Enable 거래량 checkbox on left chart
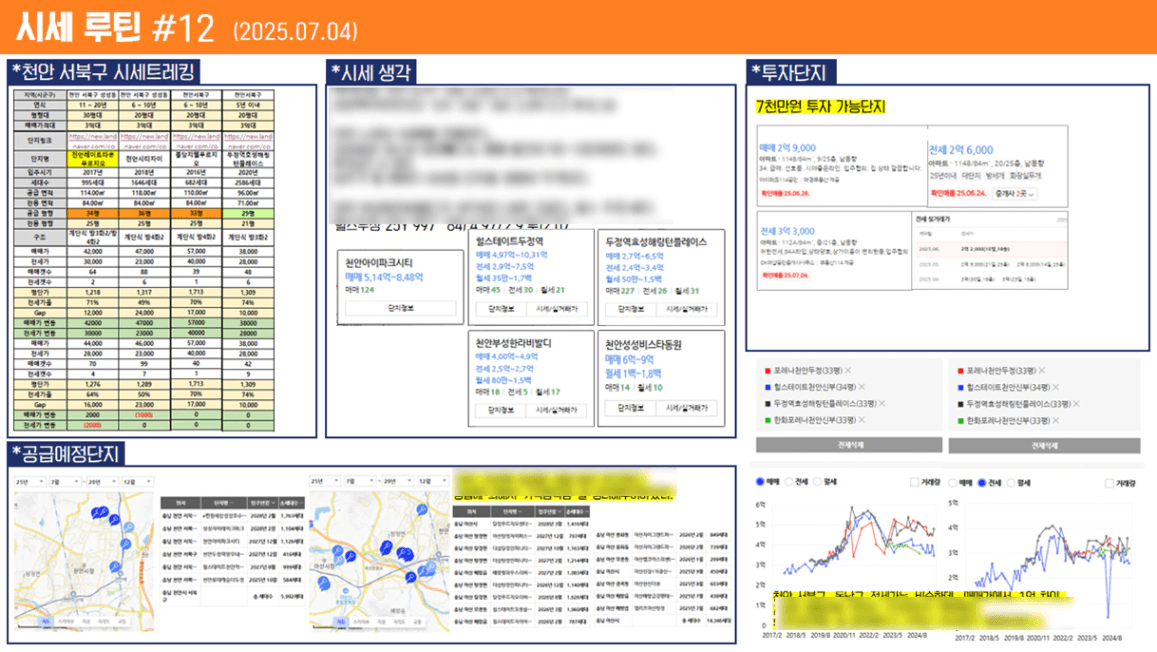 [915, 483]
